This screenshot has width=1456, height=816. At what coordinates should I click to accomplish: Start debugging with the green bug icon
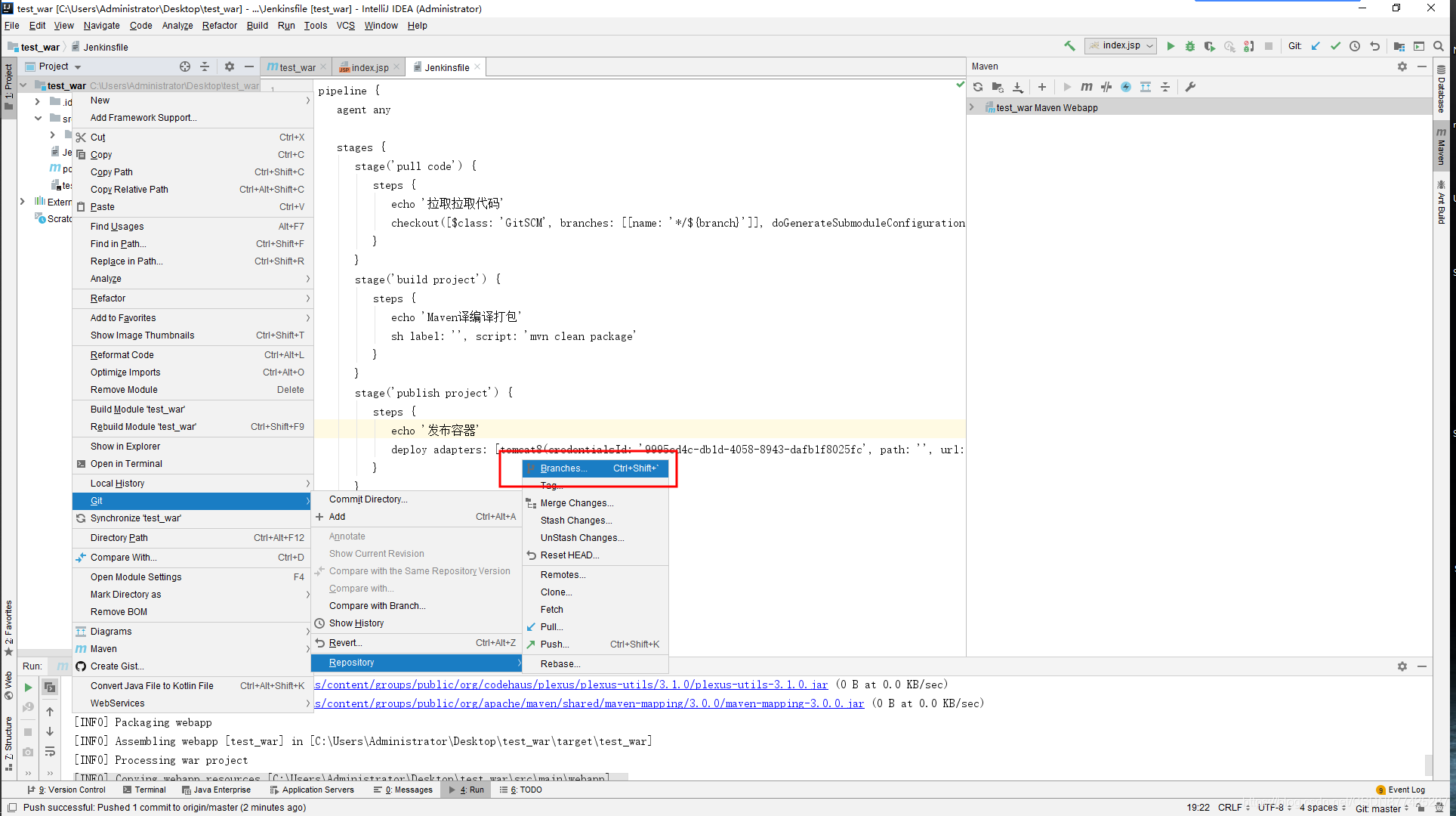(1190, 46)
